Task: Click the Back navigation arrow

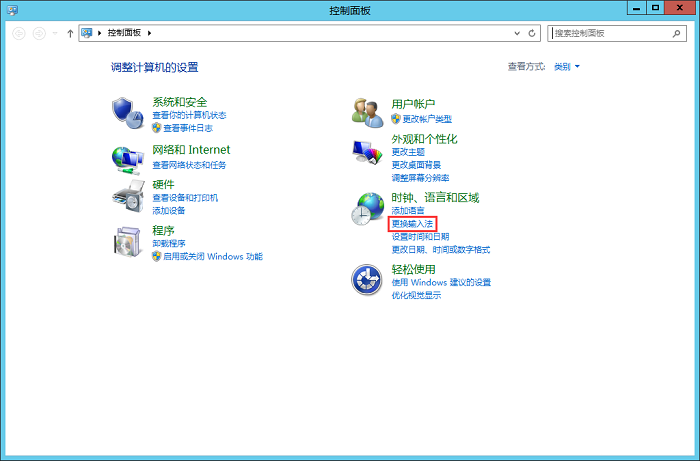Action: point(19,33)
